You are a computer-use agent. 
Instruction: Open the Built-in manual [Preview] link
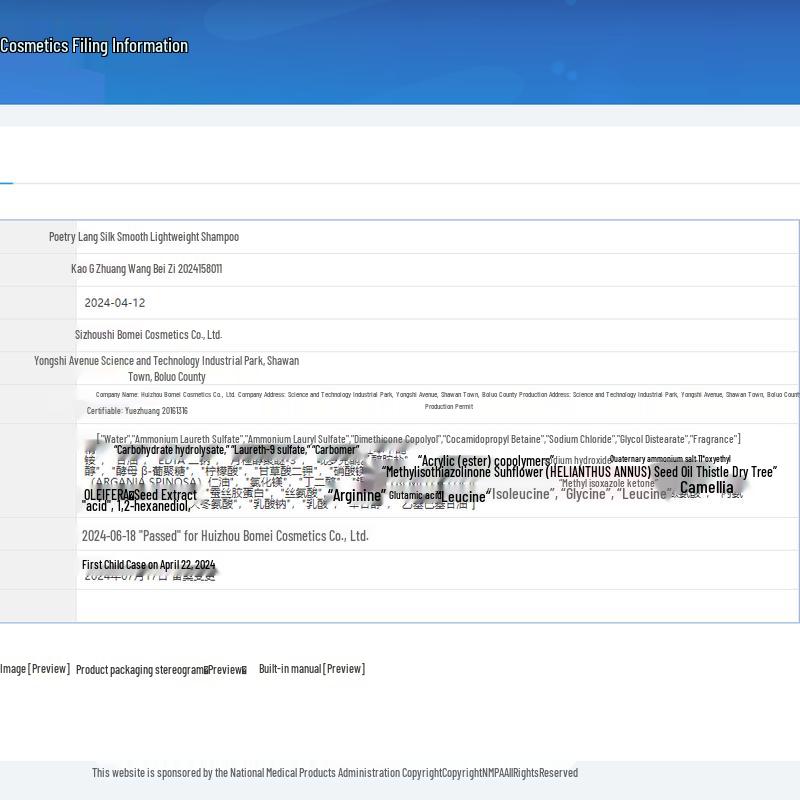pos(312,669)
